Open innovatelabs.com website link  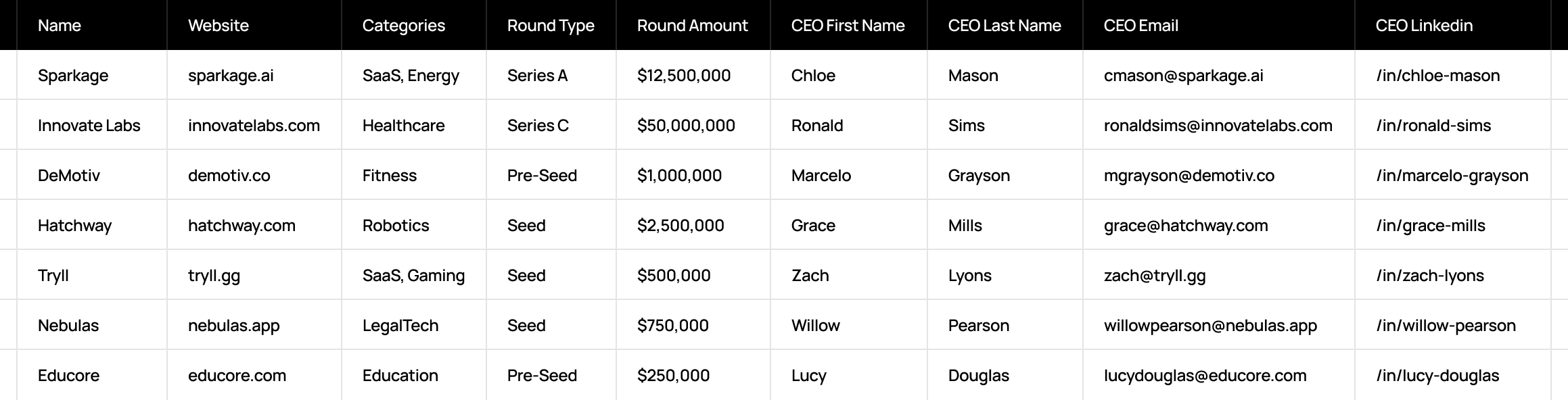pyautogui.click(x=254, y=126)
